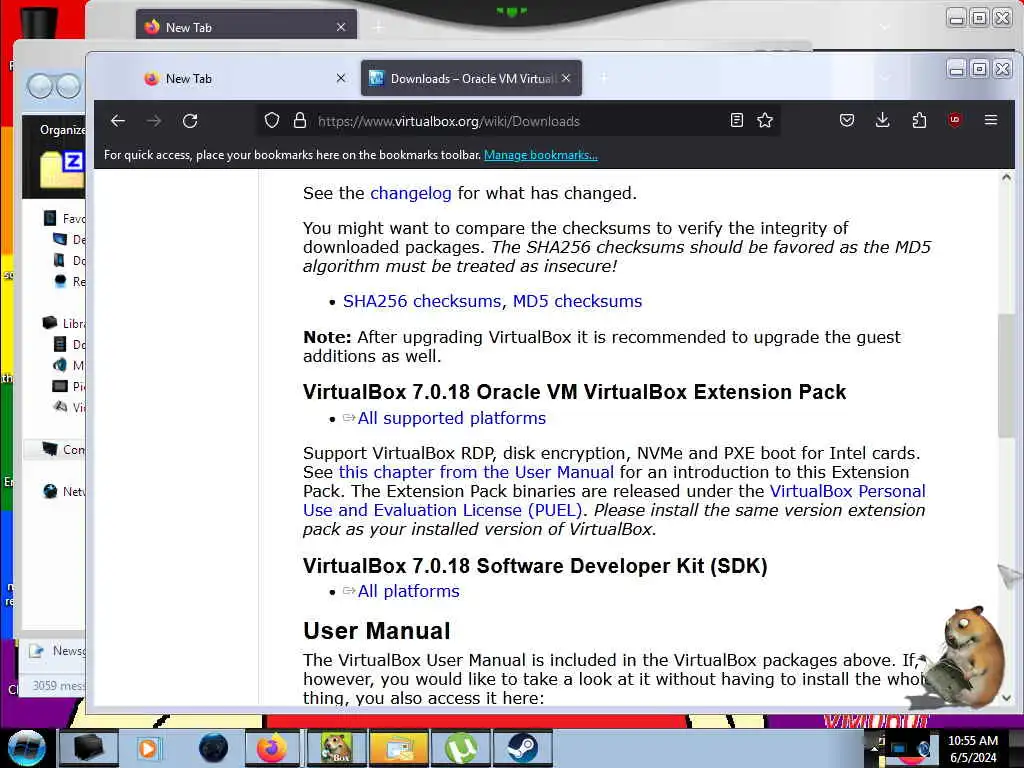Click Organize in the Explorer window
Viewport: 1024px width, 768px height.
(x=62, y=130)
